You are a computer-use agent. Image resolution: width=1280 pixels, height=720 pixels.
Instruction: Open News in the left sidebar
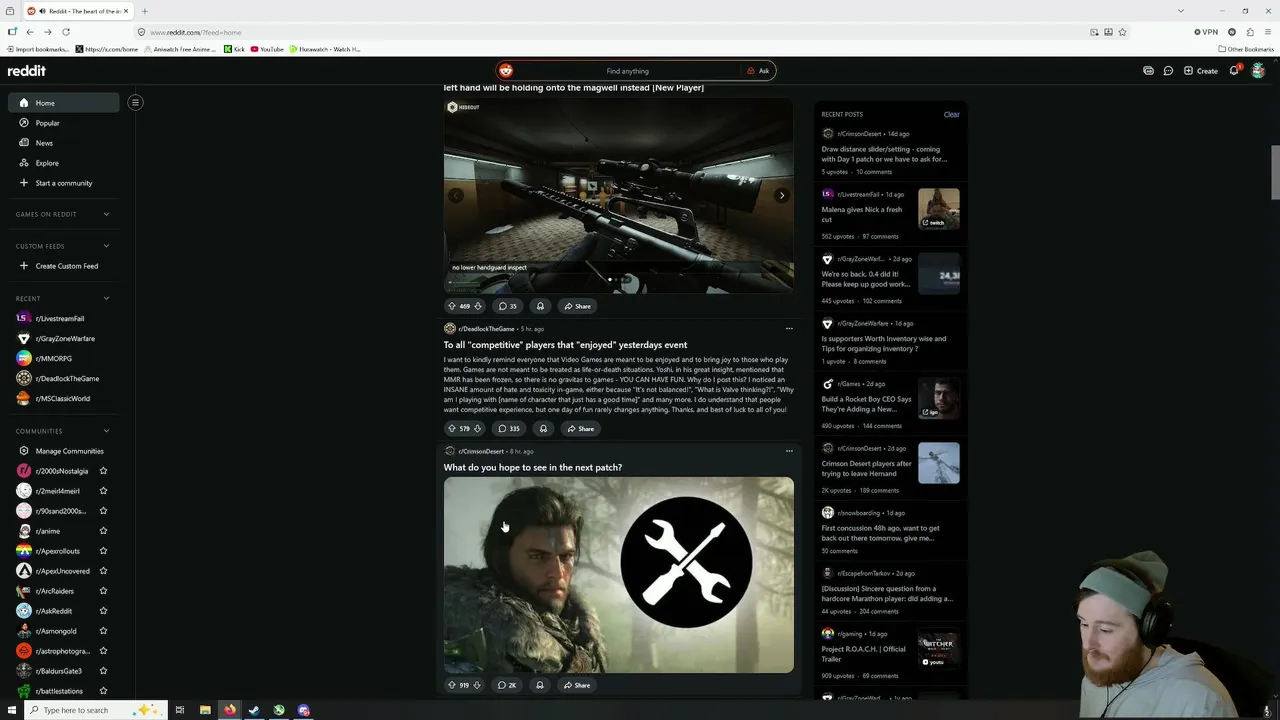coord(64,143)
